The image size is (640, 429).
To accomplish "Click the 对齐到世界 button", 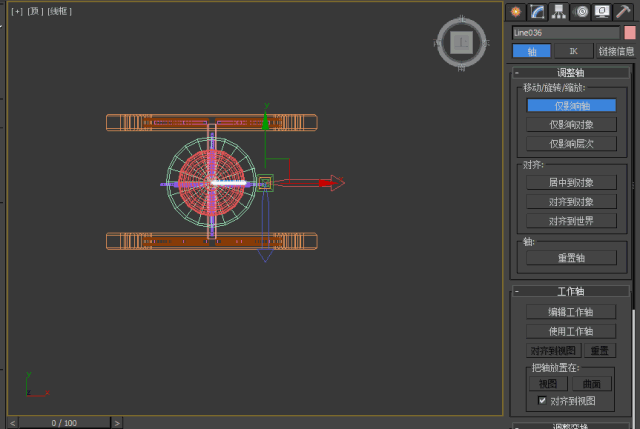I will pos(571,221).
